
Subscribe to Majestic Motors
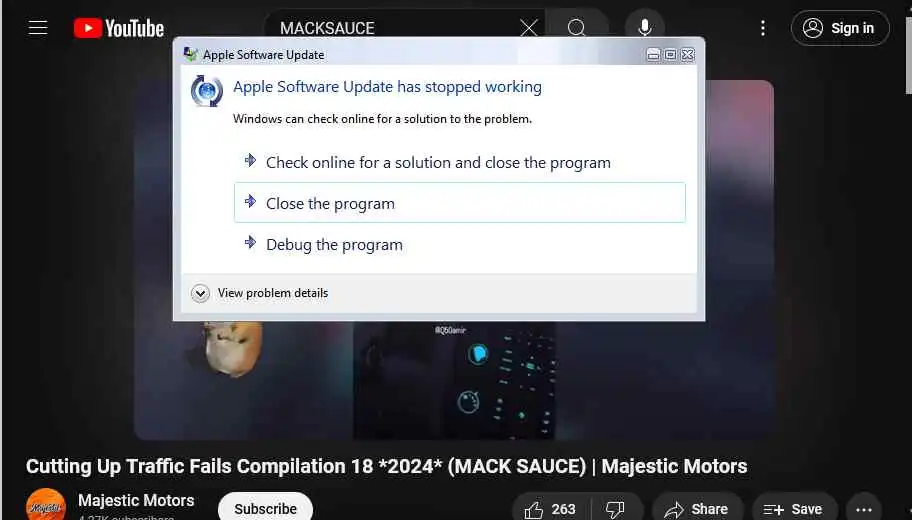coord(265,508)
